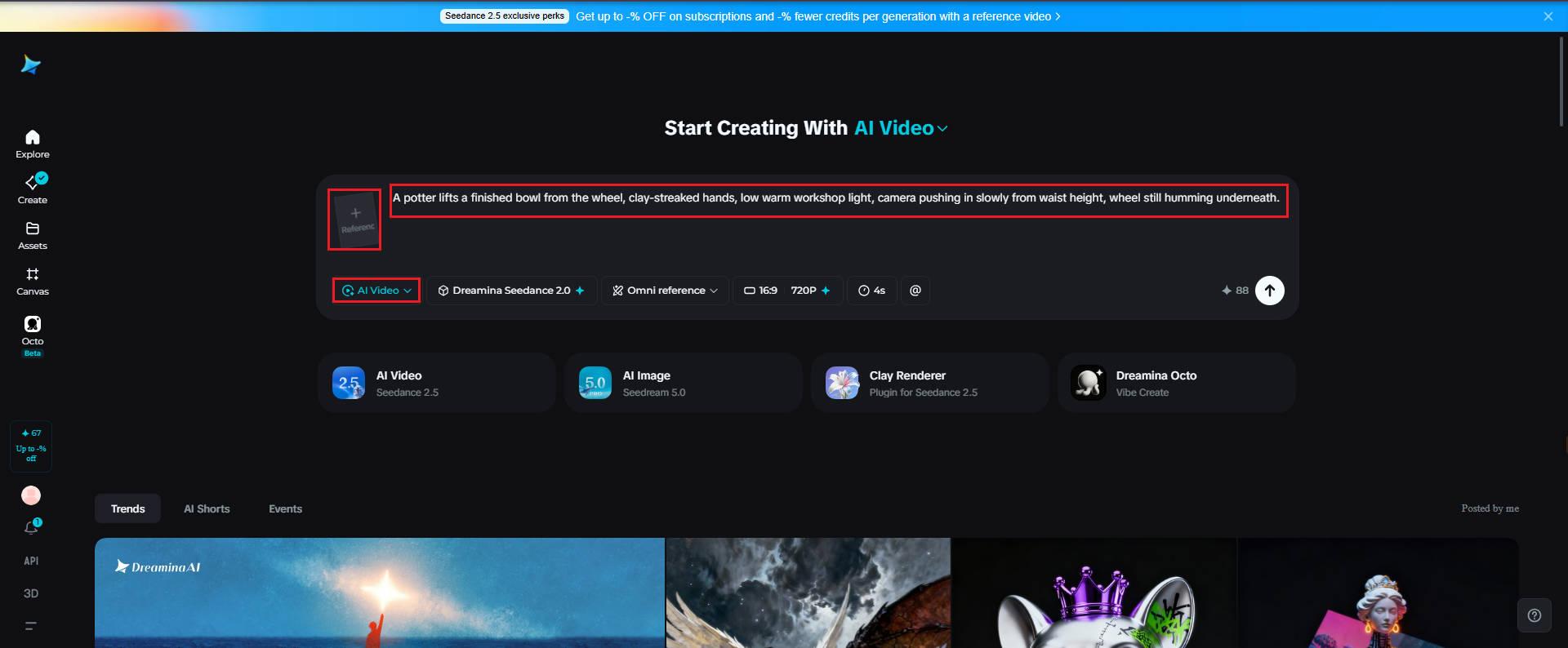Submit the prompt with the arrow button
This screenshot has width=1568, height=648.
point(1269,291)
